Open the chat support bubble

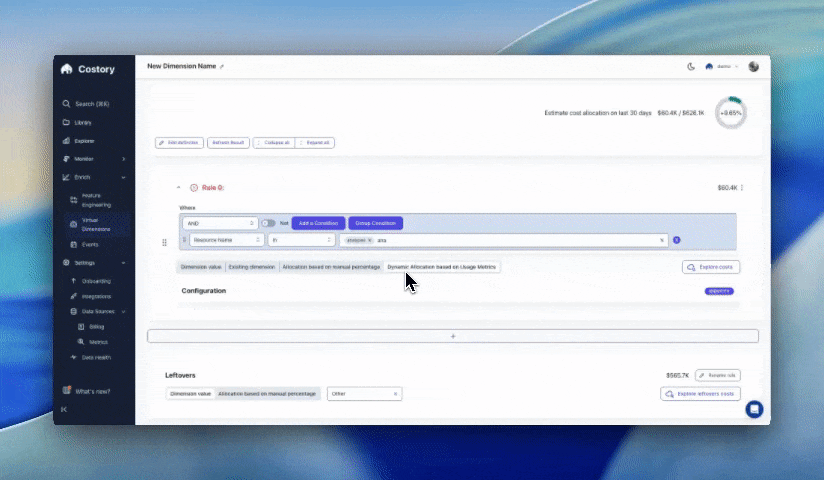coord(754,409)
